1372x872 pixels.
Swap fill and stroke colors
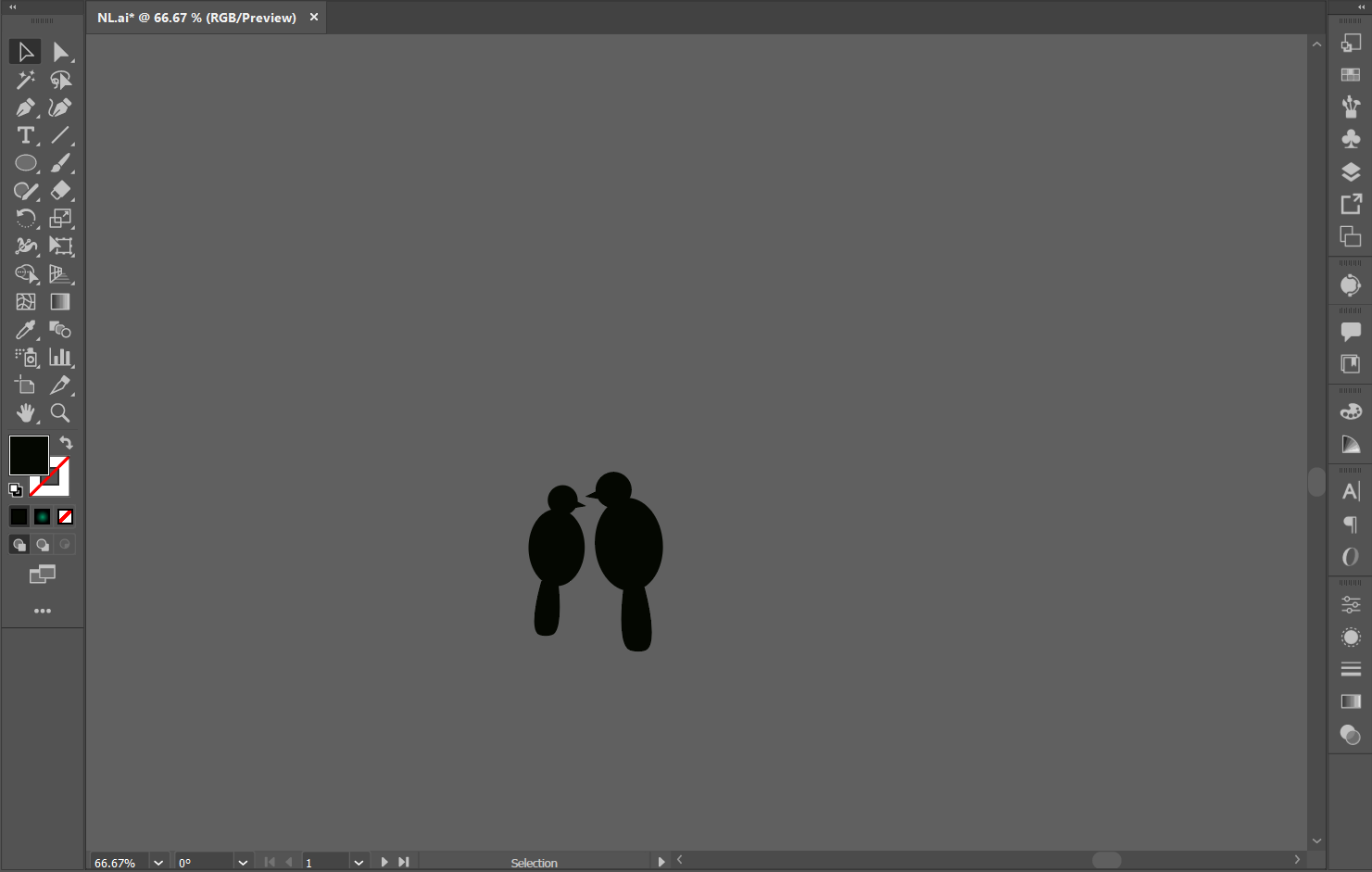[x=65, y=442]
